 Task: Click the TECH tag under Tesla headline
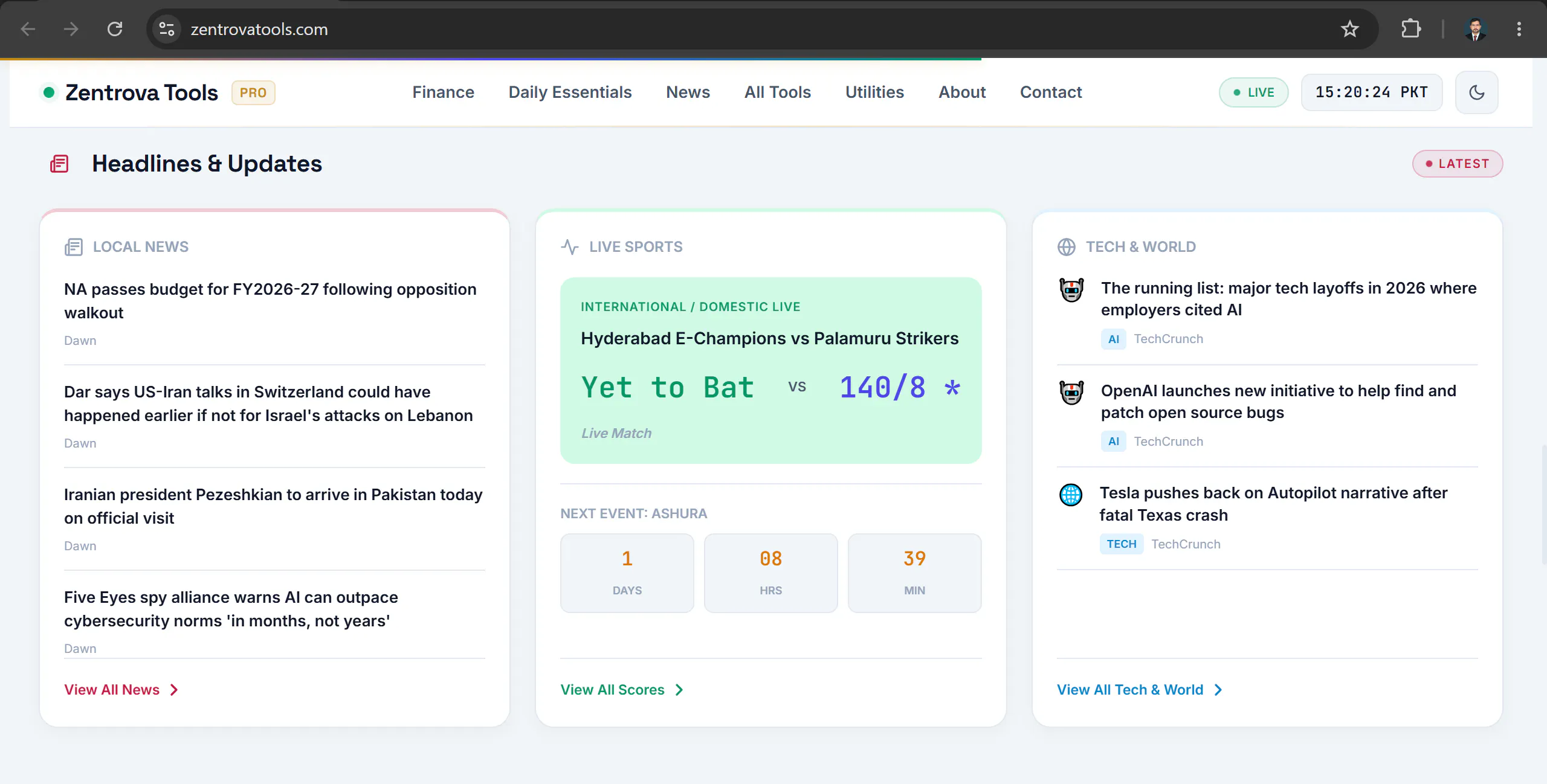click(x=1122, y=544)
